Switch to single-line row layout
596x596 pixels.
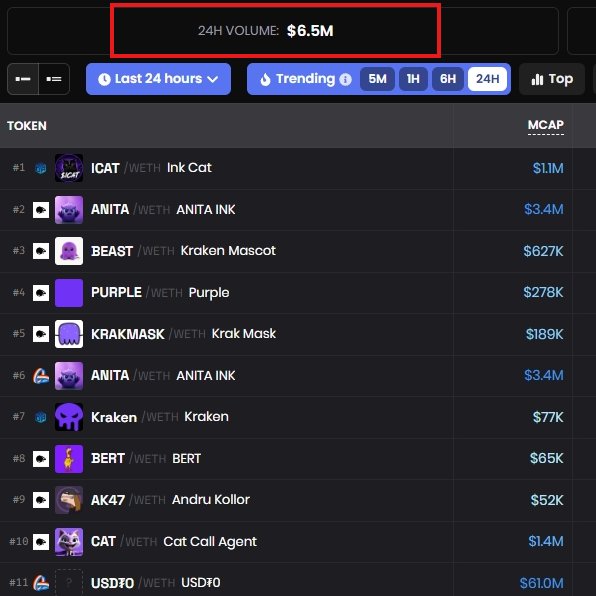coord(23,79)
